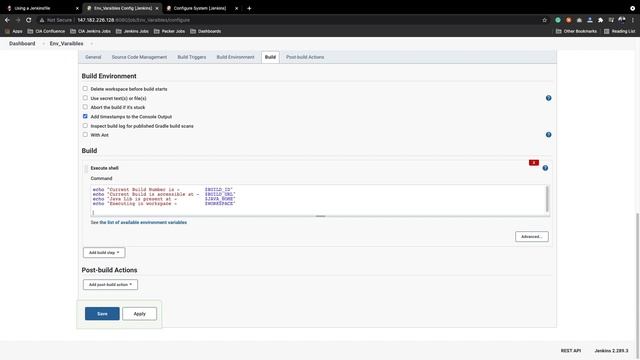The width and height of the screenshot is (640, 360).
Task: Save the job configuration
Action: click(102, 313)
